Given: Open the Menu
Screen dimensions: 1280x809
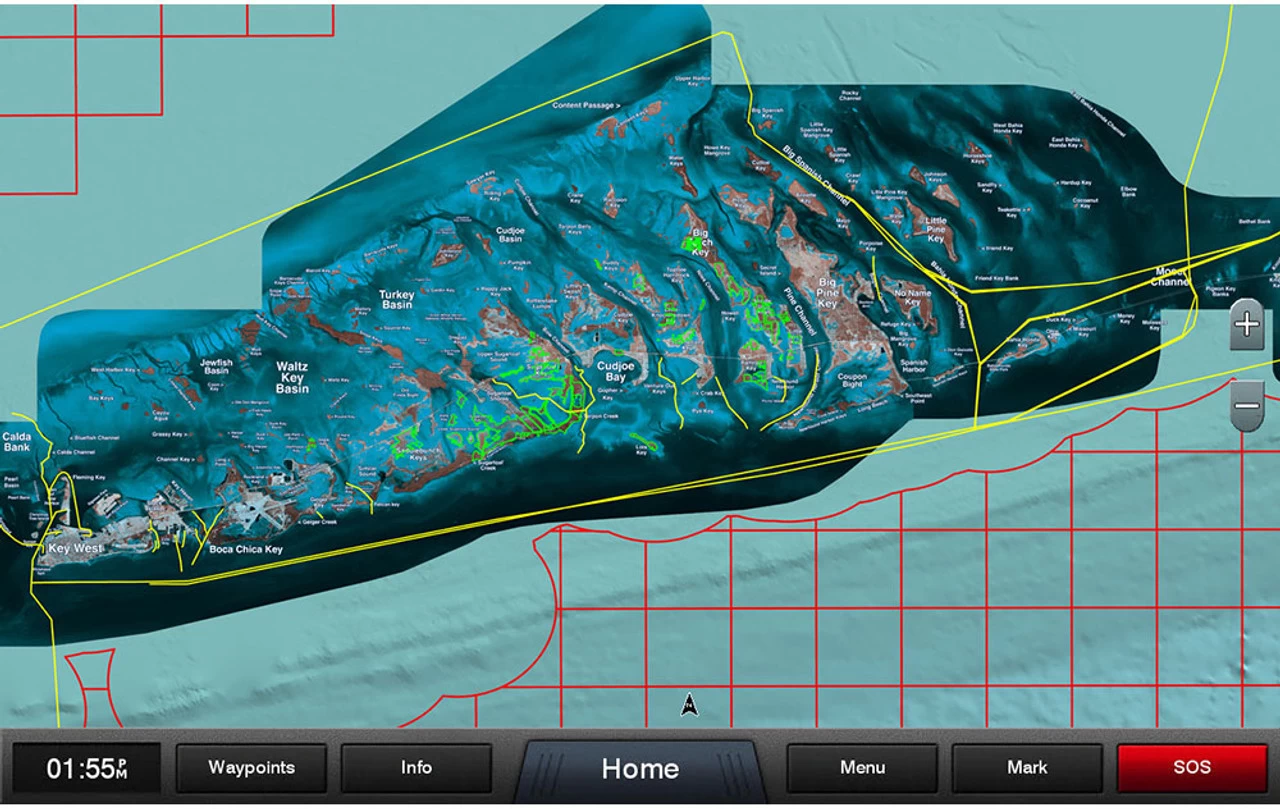Looking at the screenshot, I should pyautogui.click(x=861, y=768).
